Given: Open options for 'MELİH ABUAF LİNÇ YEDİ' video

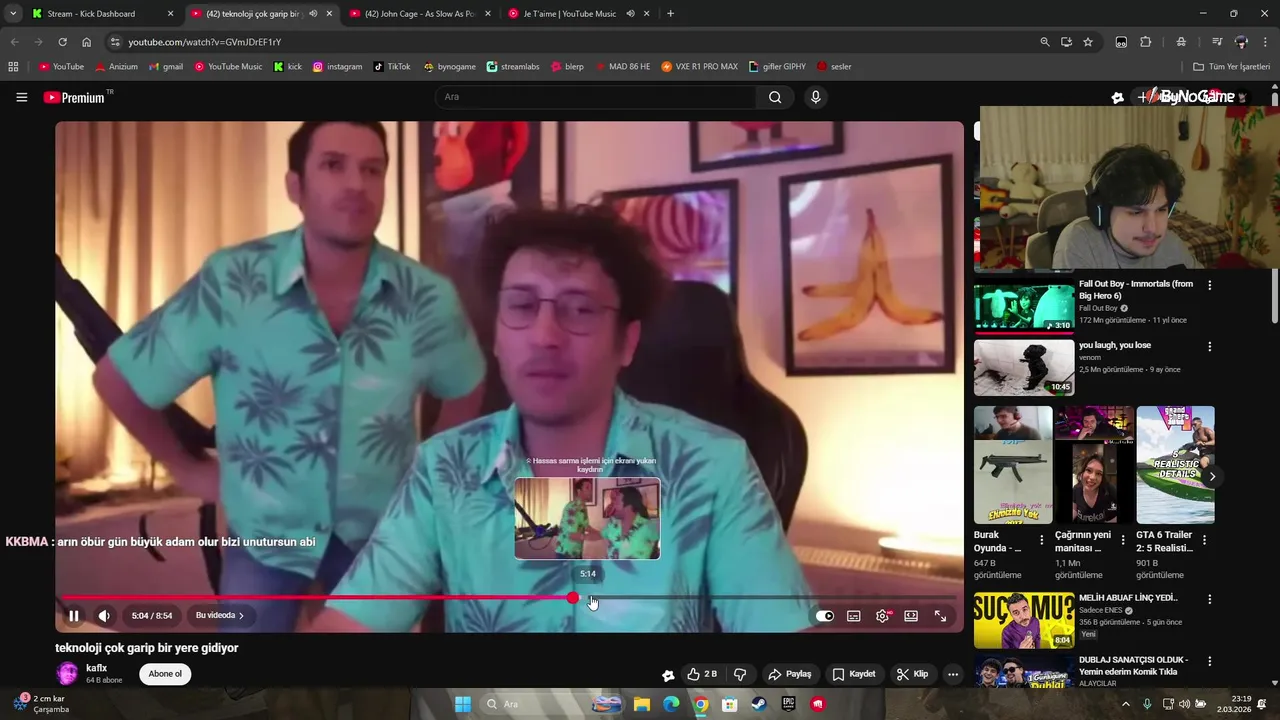Looking at the screenshot, I should click(x=1210, y=600).
